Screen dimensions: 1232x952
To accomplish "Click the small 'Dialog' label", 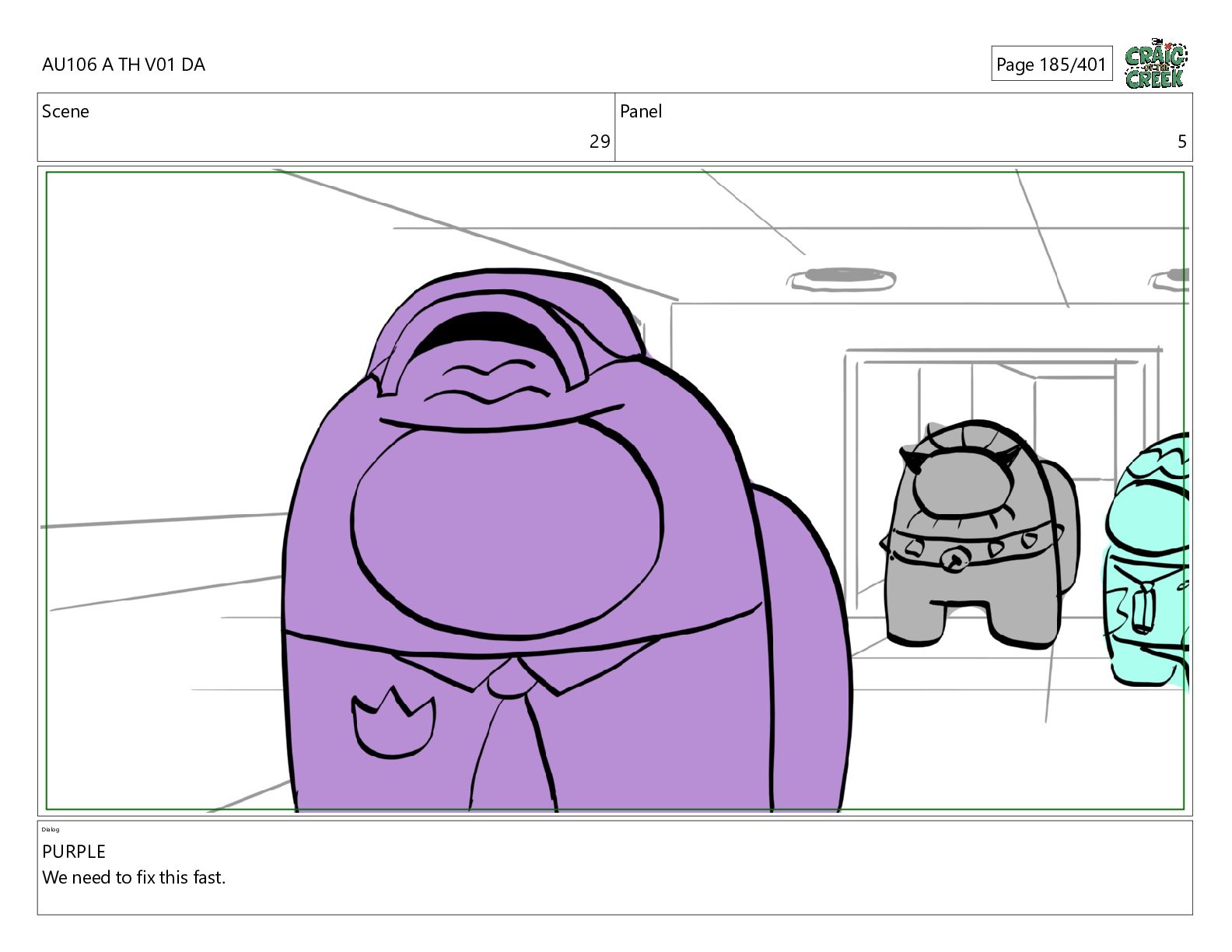I will coord(51,829).
